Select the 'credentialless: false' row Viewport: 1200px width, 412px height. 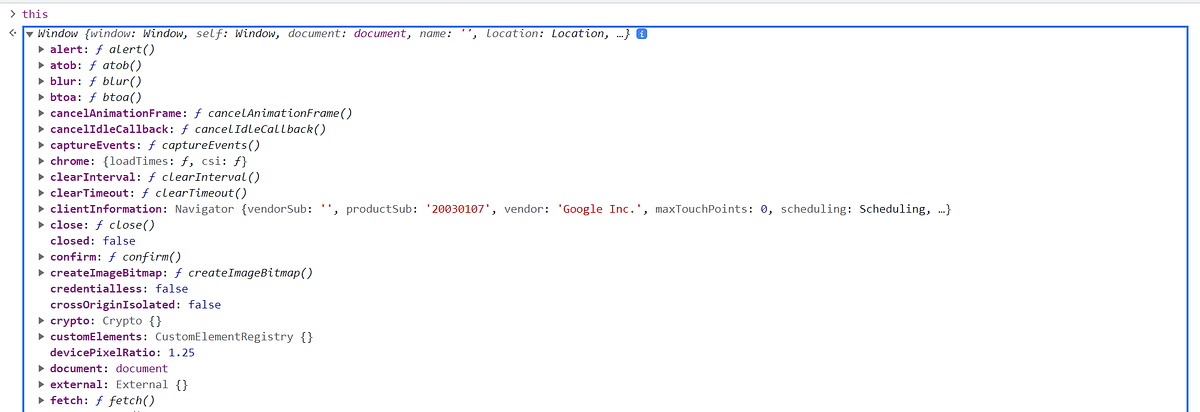pyautogui.click(x=119, y=289)
